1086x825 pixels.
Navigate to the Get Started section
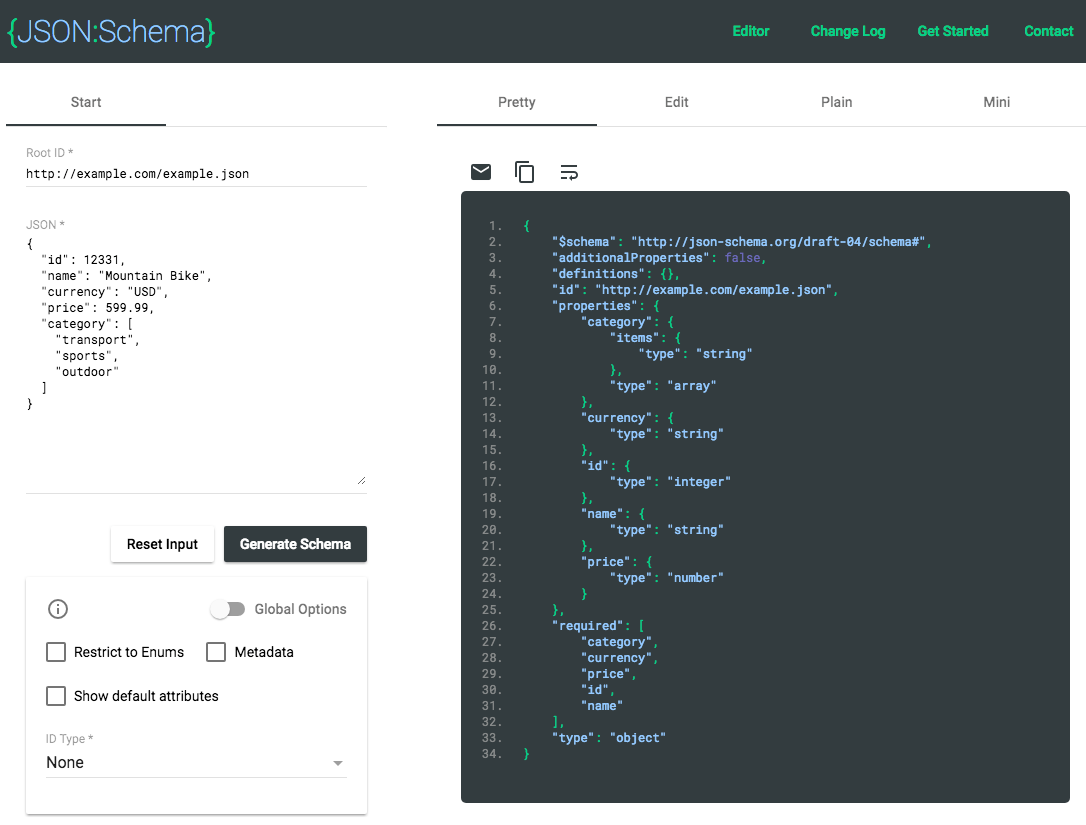pyautogui.click(x=952, y=31)
